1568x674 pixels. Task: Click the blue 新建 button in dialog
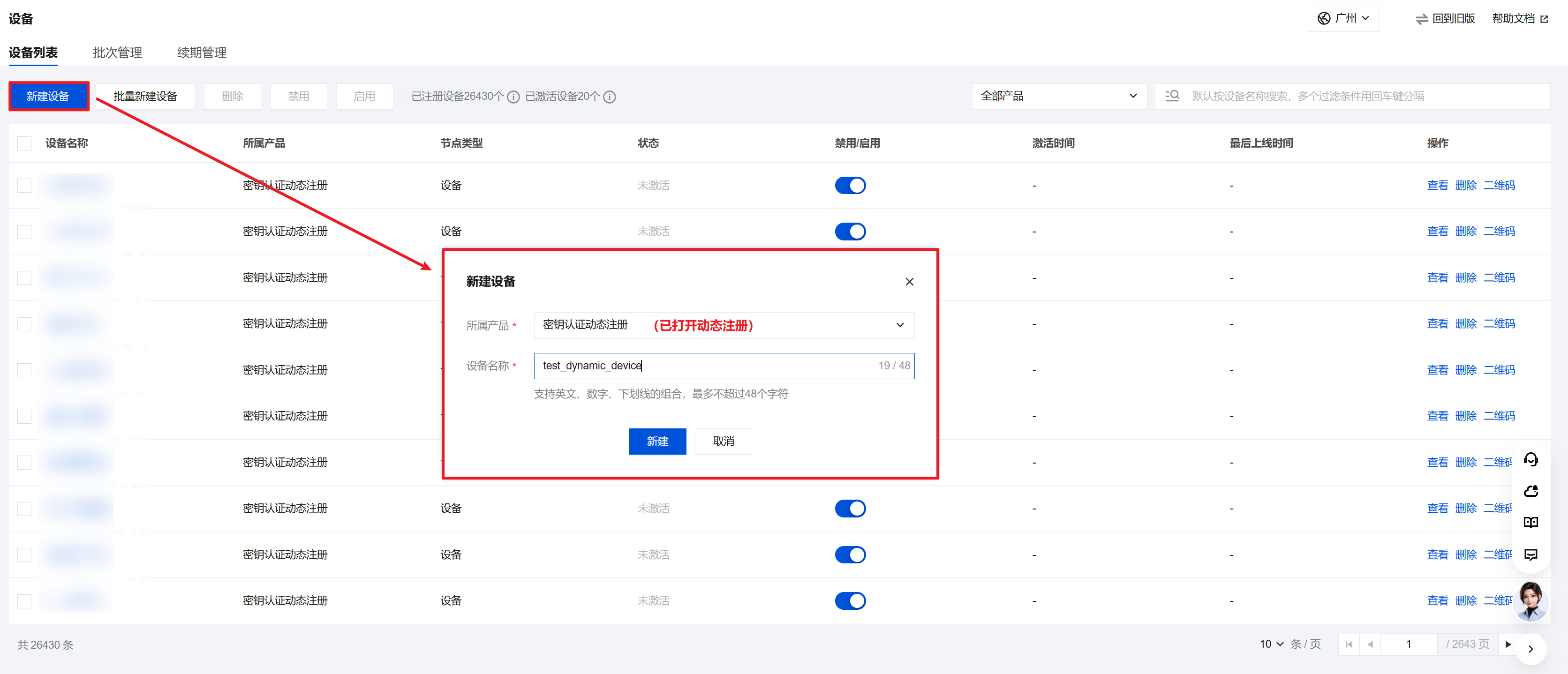coord(657,442)
